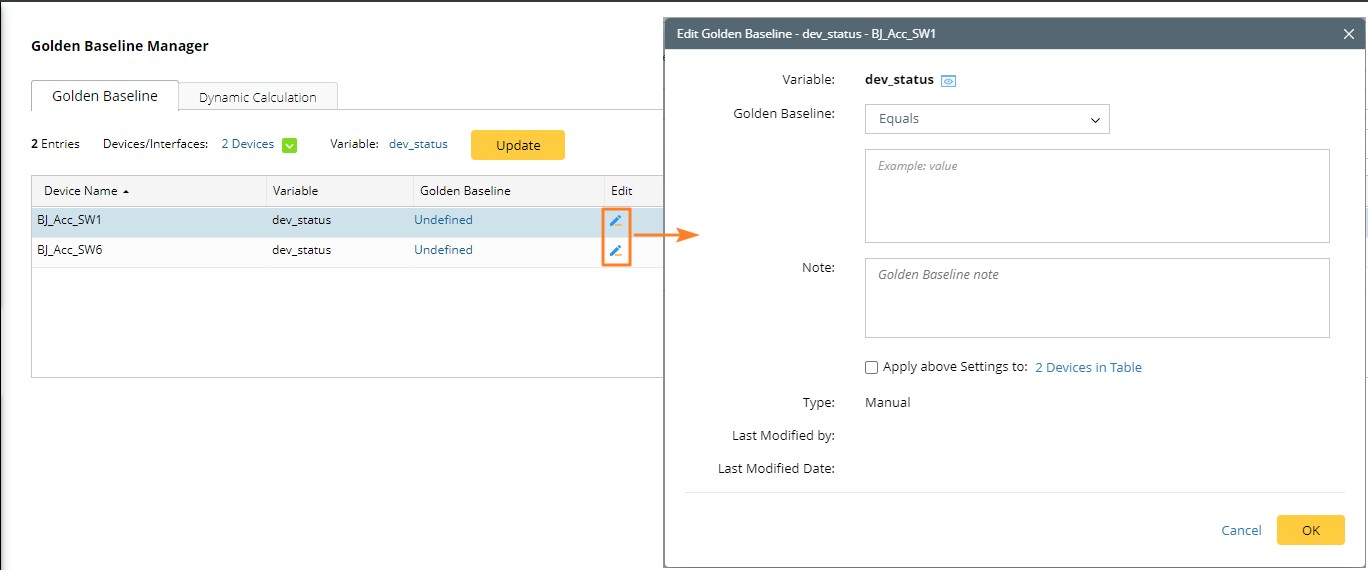Click edit pencil icon for BJ_Acc_SW6
The height and width of the screenshot is (570, 1368).
[616, 250]
